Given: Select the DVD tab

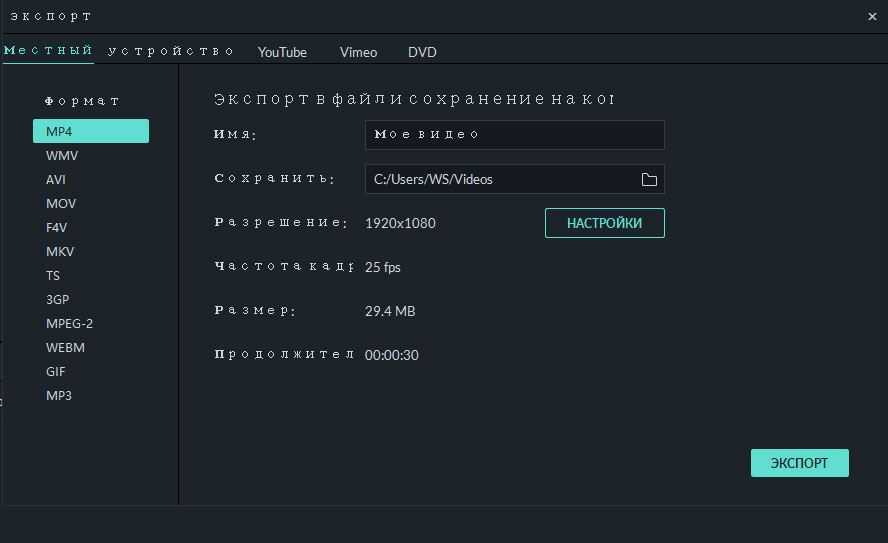Looking at the screenshot, I should tap(422, 52).
